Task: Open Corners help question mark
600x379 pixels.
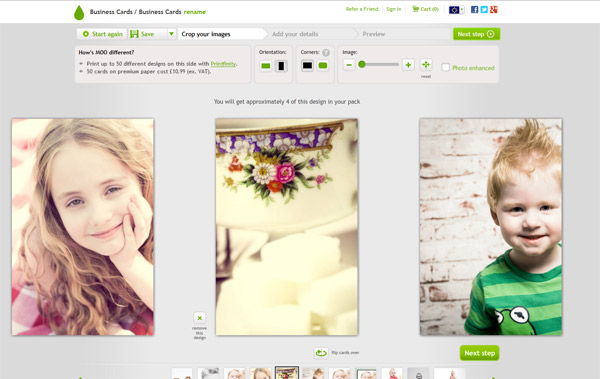Action: click(326, 52)
